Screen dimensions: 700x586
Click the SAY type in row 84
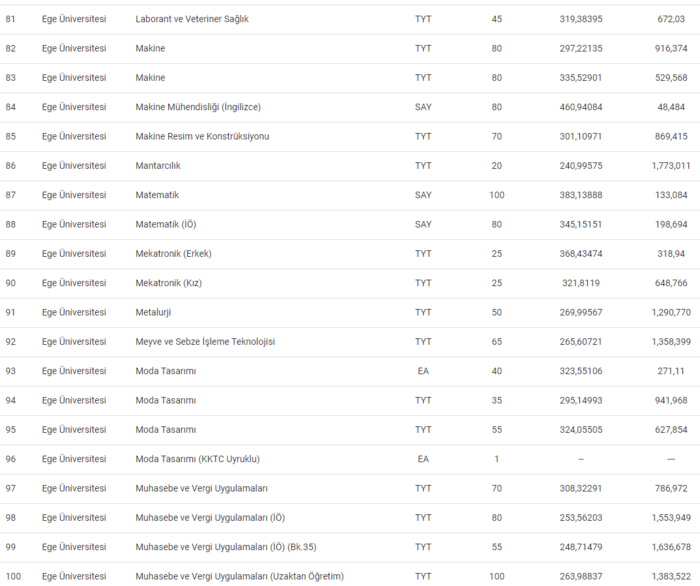[x=423, y=107]
